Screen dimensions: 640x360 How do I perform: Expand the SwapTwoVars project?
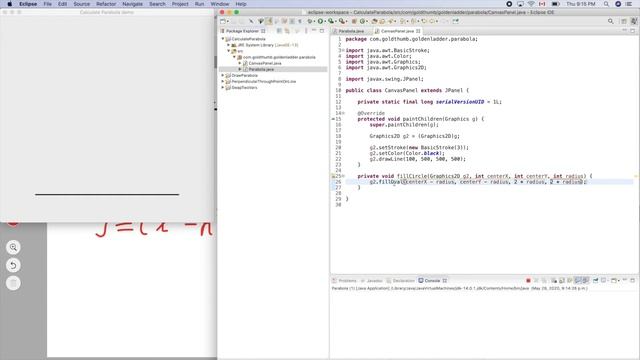(223, 88)
